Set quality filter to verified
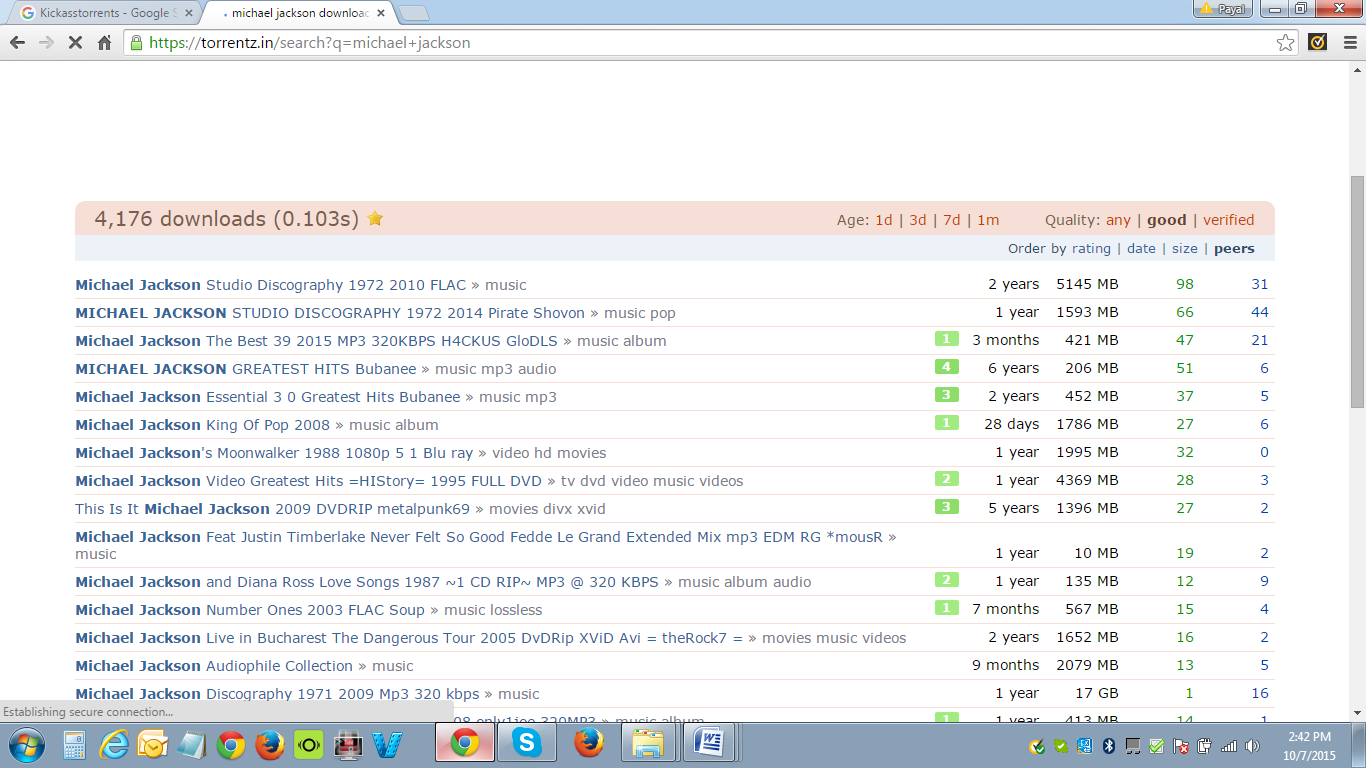This screenshot has height=768, width=1366. pyautogui.click(x=1229, y=220)
